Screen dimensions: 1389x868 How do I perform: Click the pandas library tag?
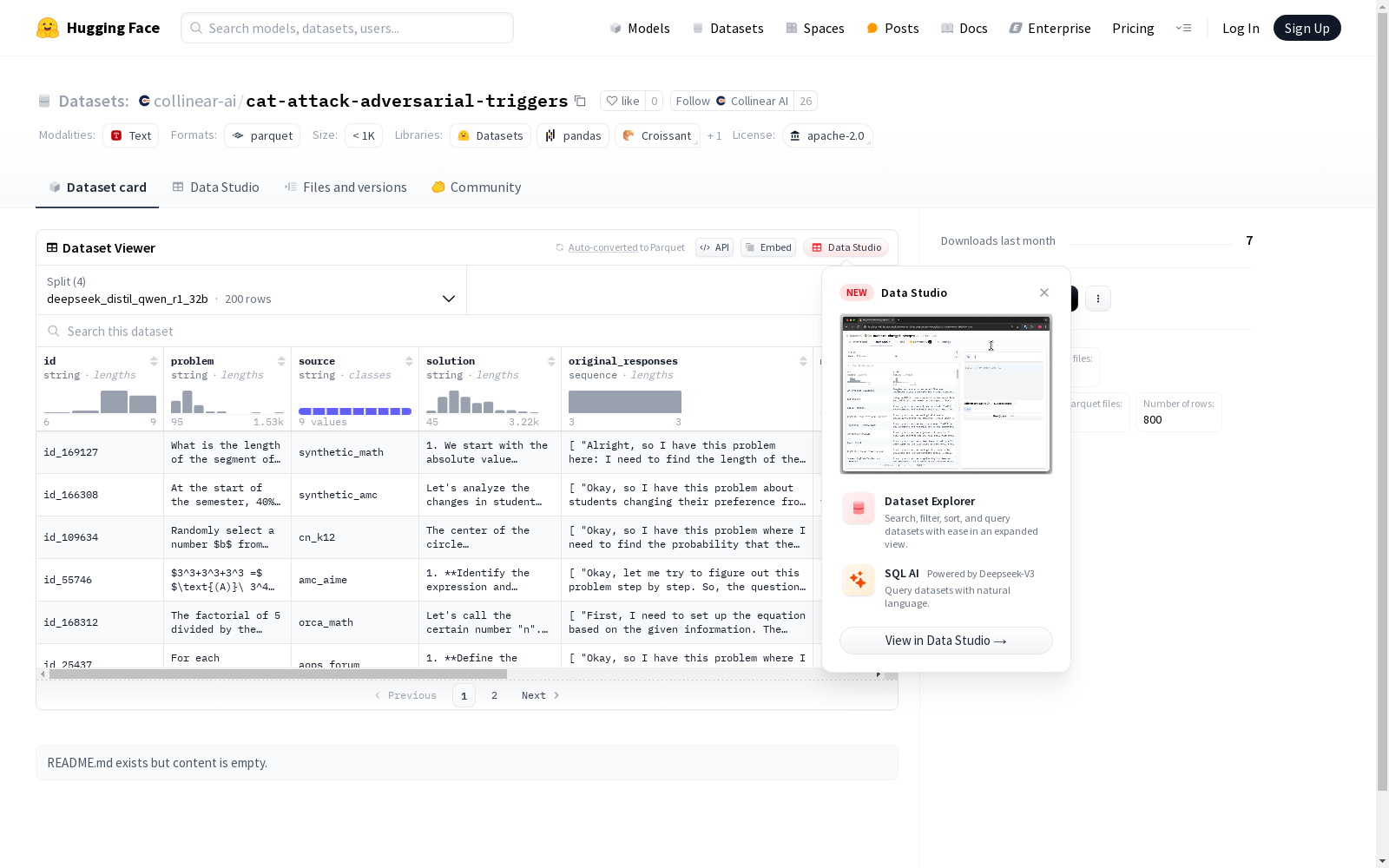(x=573, y=135)
